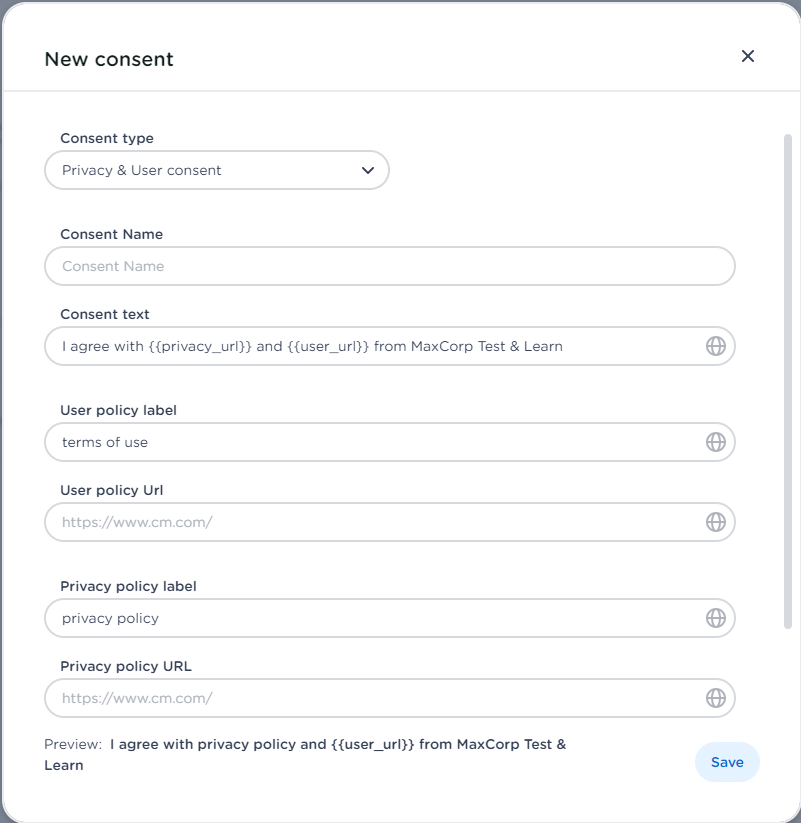Click the globe icon in Privacy policy label field
Image resolution: width=801 pixels, height=823 pixels.
tap(715, 618)
